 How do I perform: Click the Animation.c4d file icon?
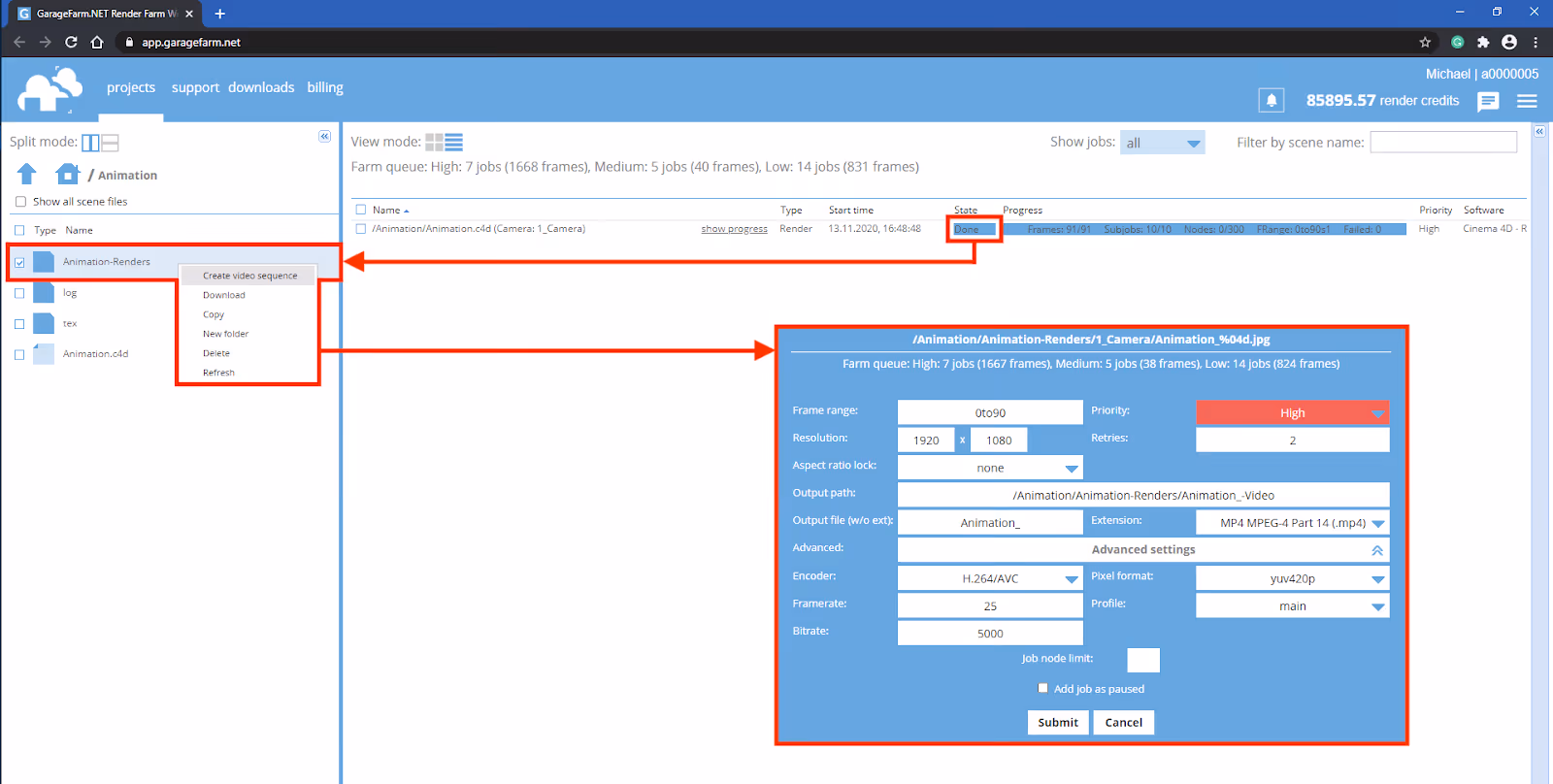(x=44, y=354)
